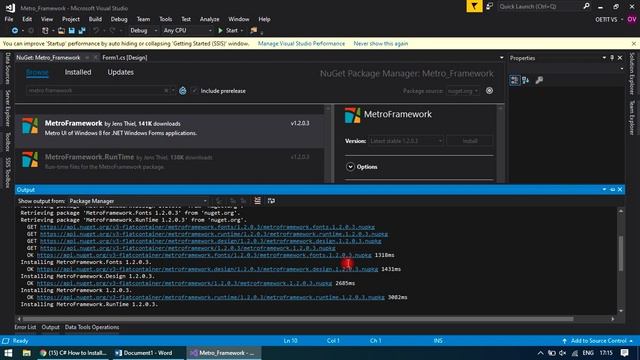Click the green Start debugging button
The height and width of the screenshot is (360, 640).
[228, 31]
